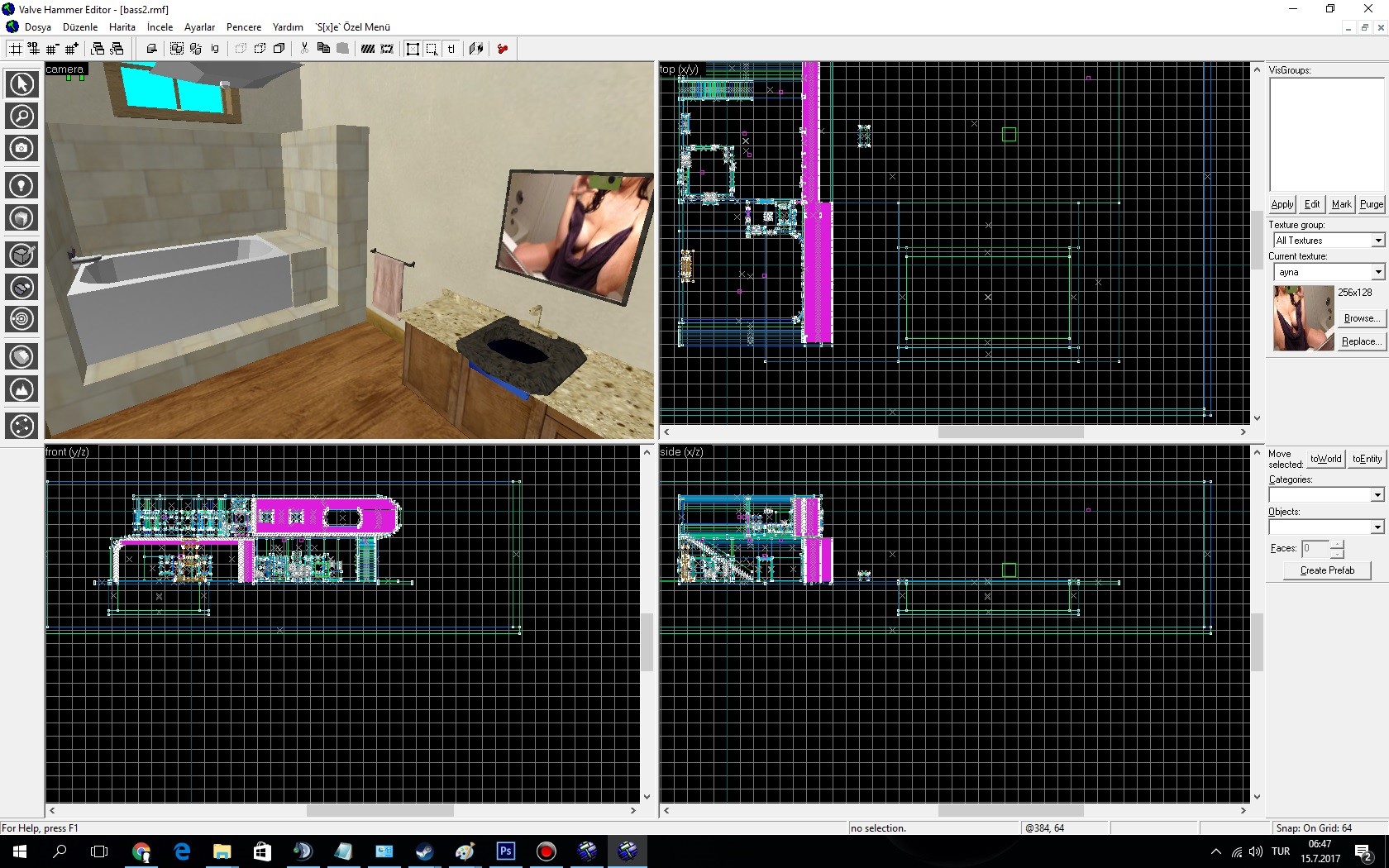Select the Apply Current Texture tool
The image size is (1389, 868).
coord(21,288)
